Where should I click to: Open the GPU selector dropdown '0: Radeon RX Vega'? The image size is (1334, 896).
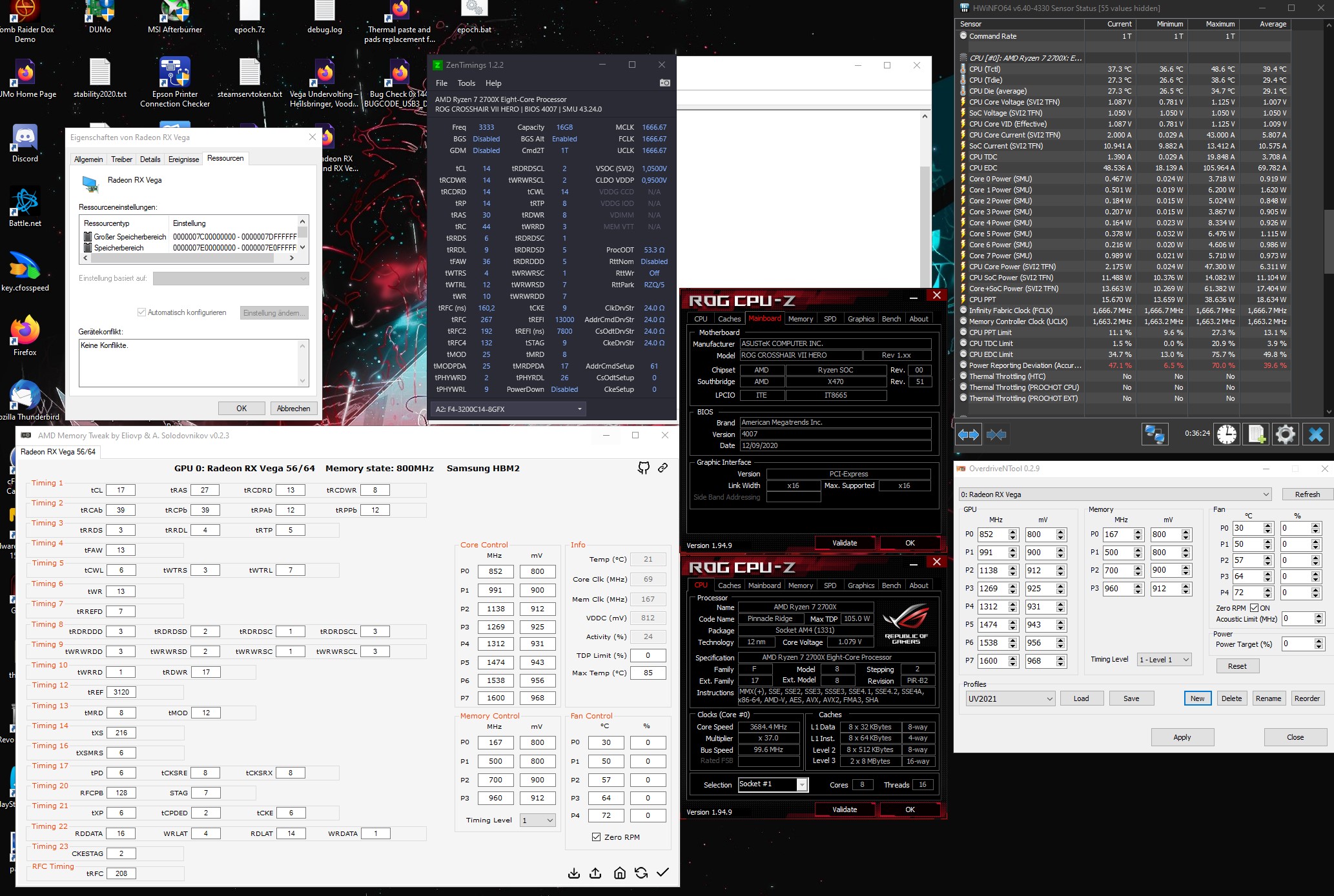coord(1115,494)
